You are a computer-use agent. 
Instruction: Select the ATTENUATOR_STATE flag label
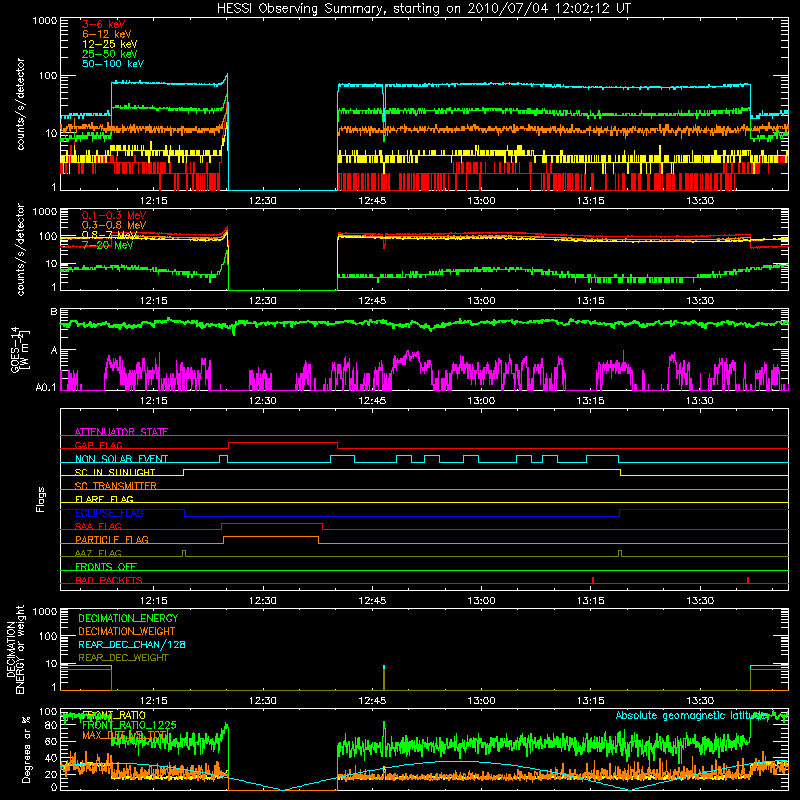[121, 432]
